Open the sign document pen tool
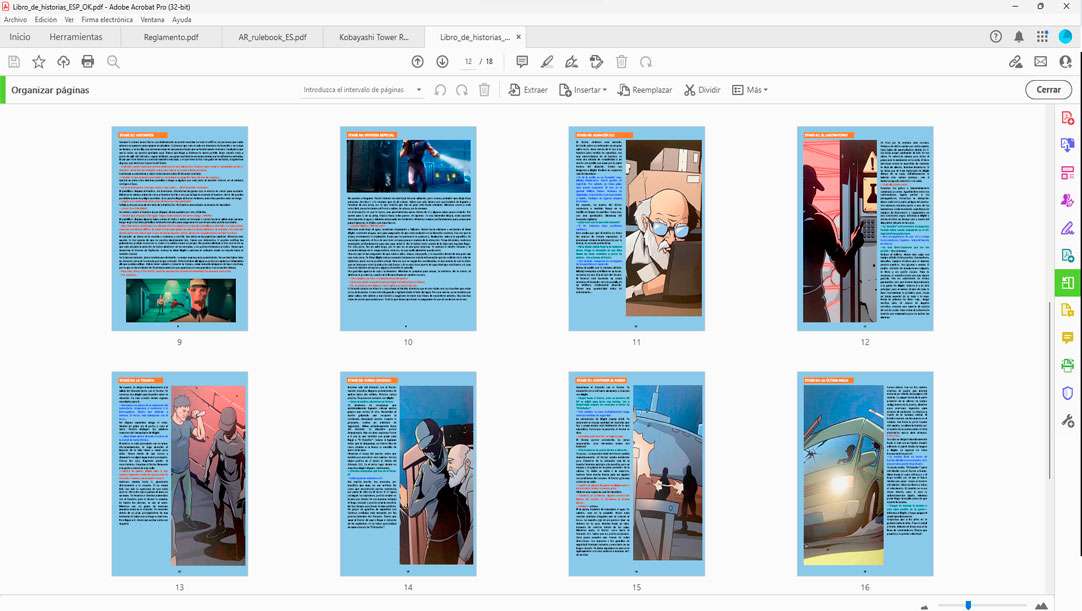Screen dimensions: 1082x611 point(571,62)
